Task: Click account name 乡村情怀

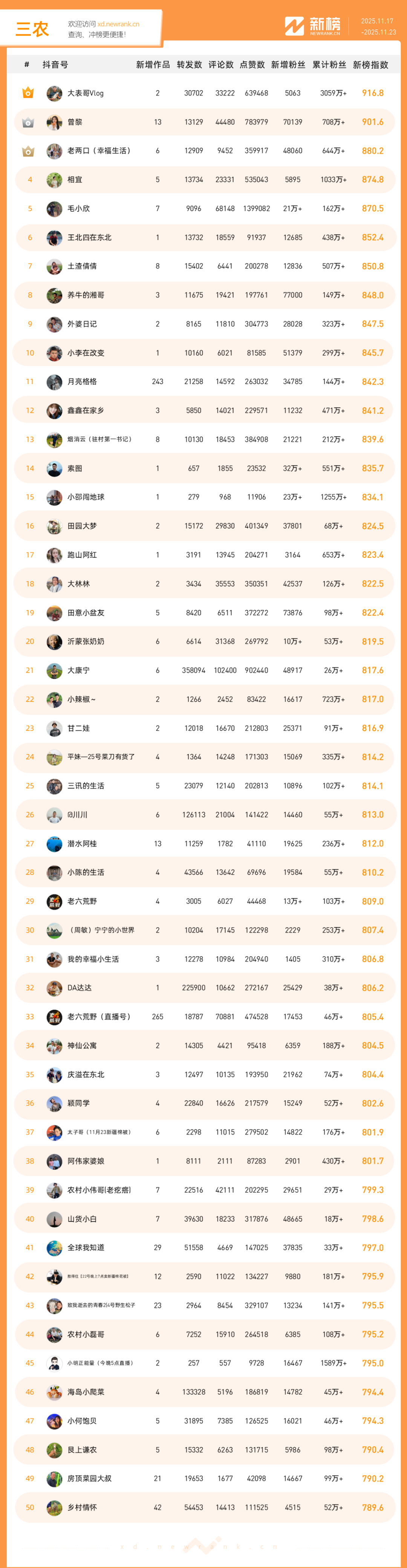Action: 82,1507
